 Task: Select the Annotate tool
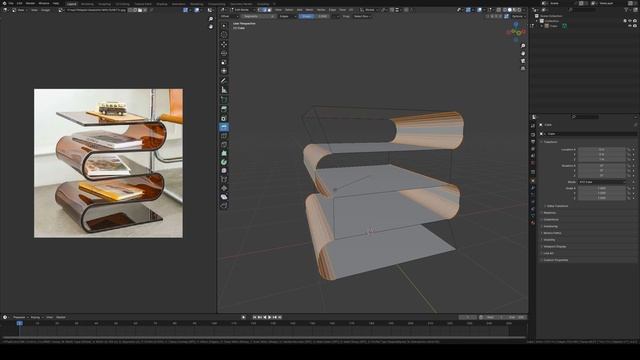point(224,81)
